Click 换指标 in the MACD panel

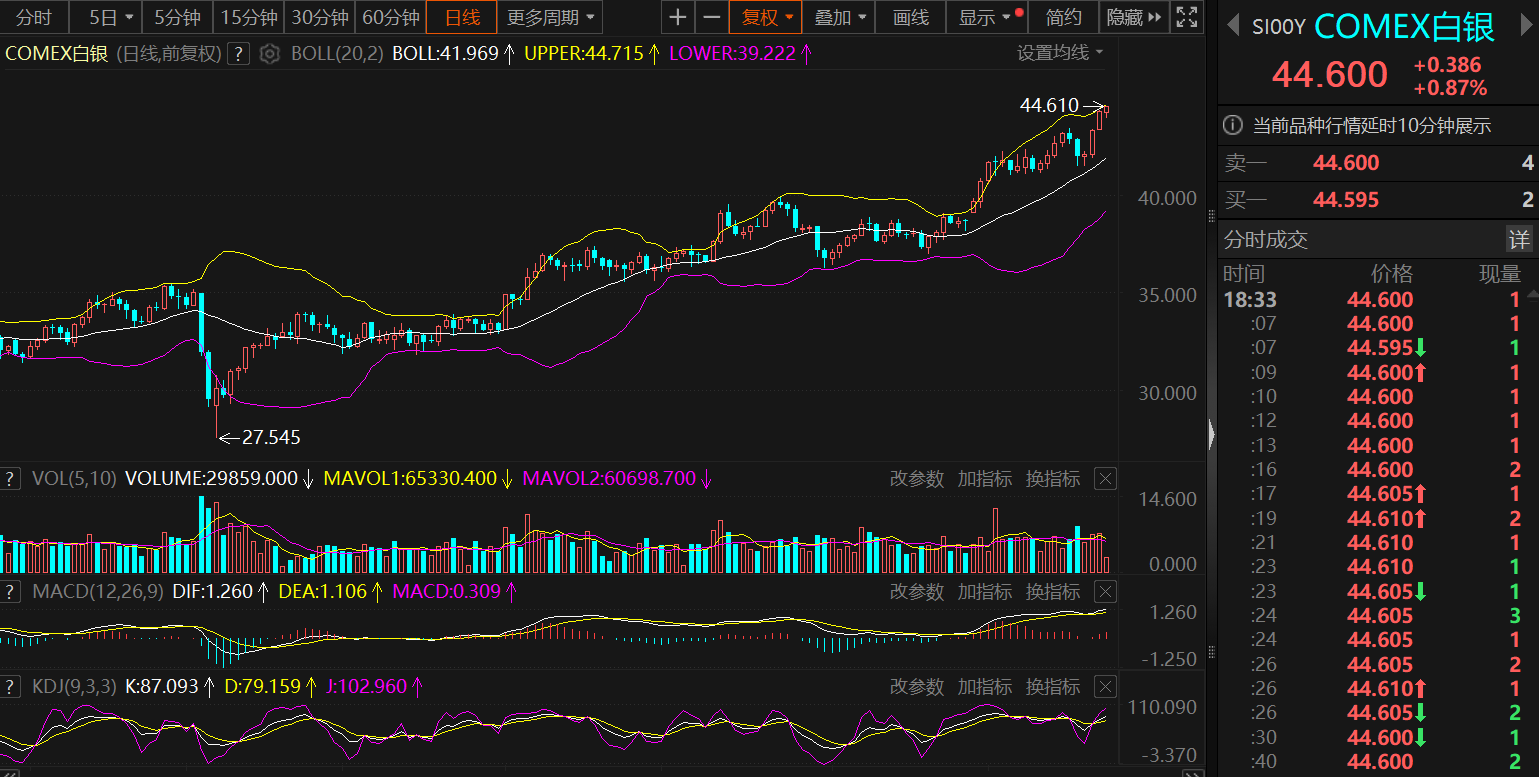click(1052, 592)
